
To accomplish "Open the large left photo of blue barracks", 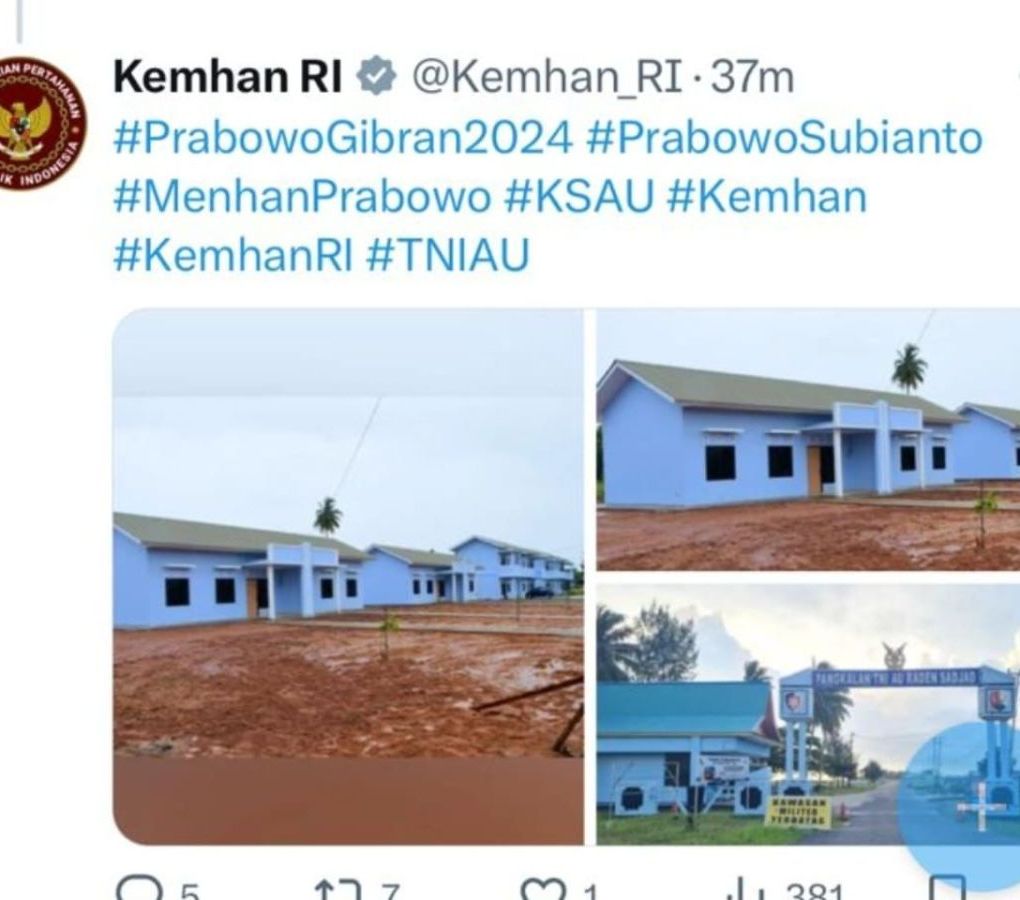I will point(348,577).
